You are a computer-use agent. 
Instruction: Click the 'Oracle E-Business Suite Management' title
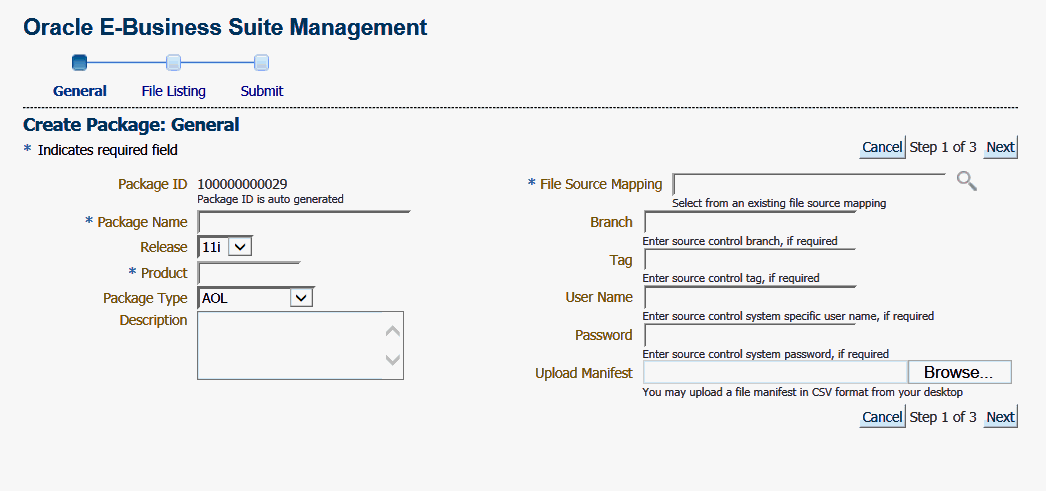point(225,27)
